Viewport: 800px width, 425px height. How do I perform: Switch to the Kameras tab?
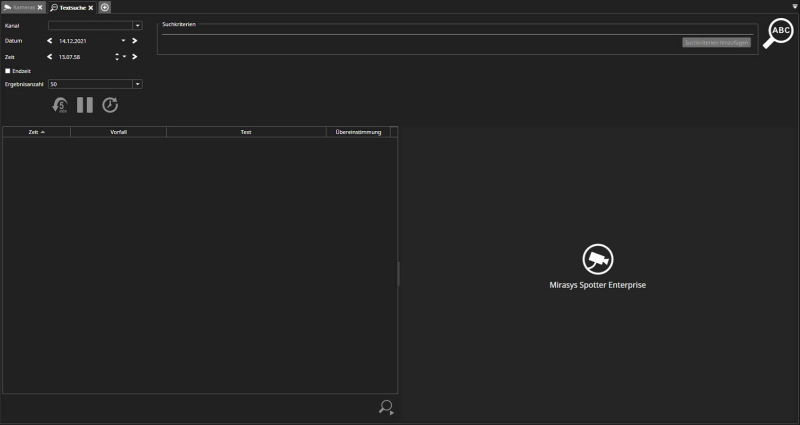tap(20, 7)
